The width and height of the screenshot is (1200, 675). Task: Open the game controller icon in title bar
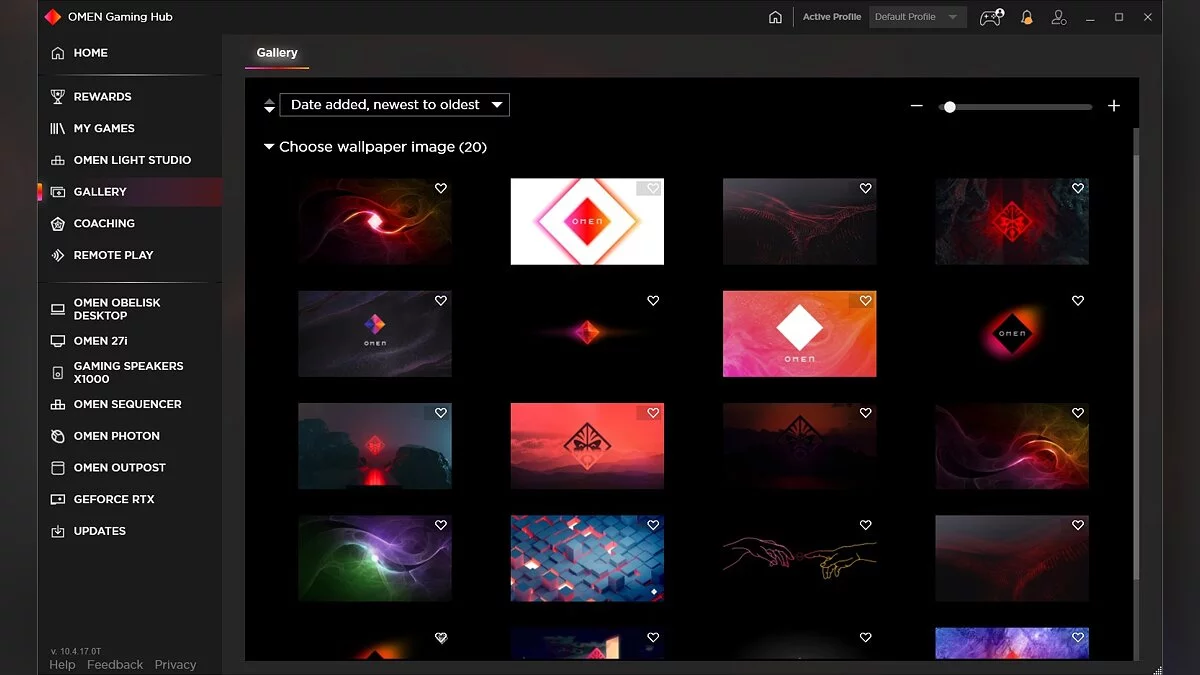(x=990, y=17)
